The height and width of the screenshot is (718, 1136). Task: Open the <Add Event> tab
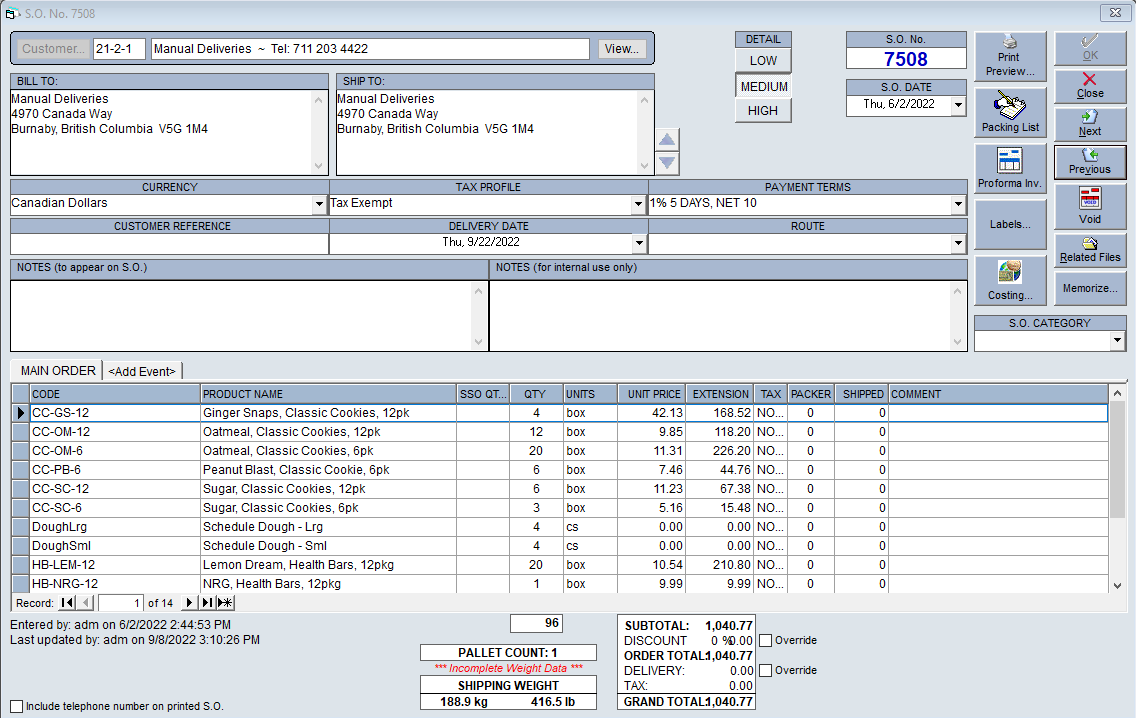[142, 371]
